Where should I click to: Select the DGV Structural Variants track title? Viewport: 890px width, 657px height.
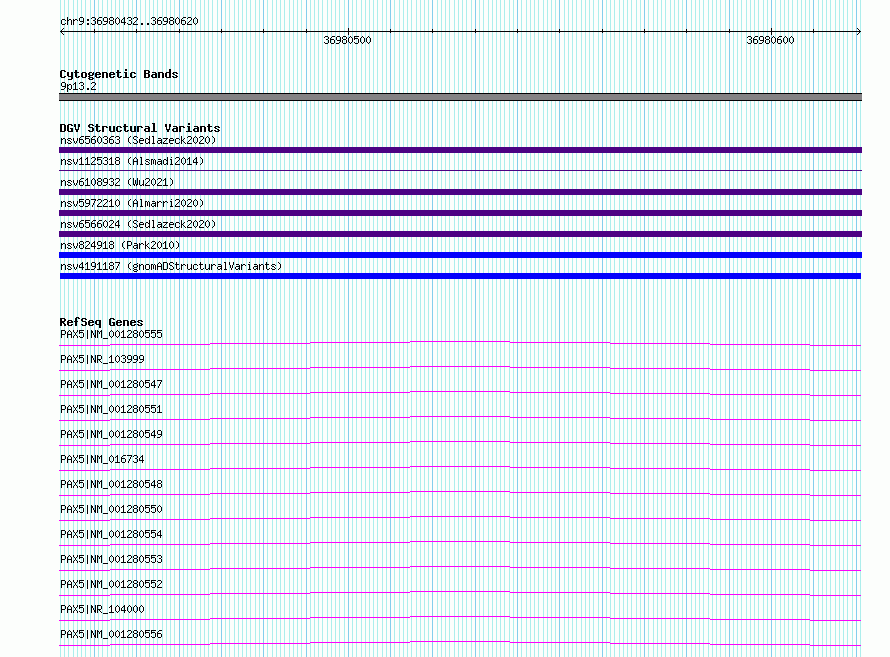[x=140, y=128]
